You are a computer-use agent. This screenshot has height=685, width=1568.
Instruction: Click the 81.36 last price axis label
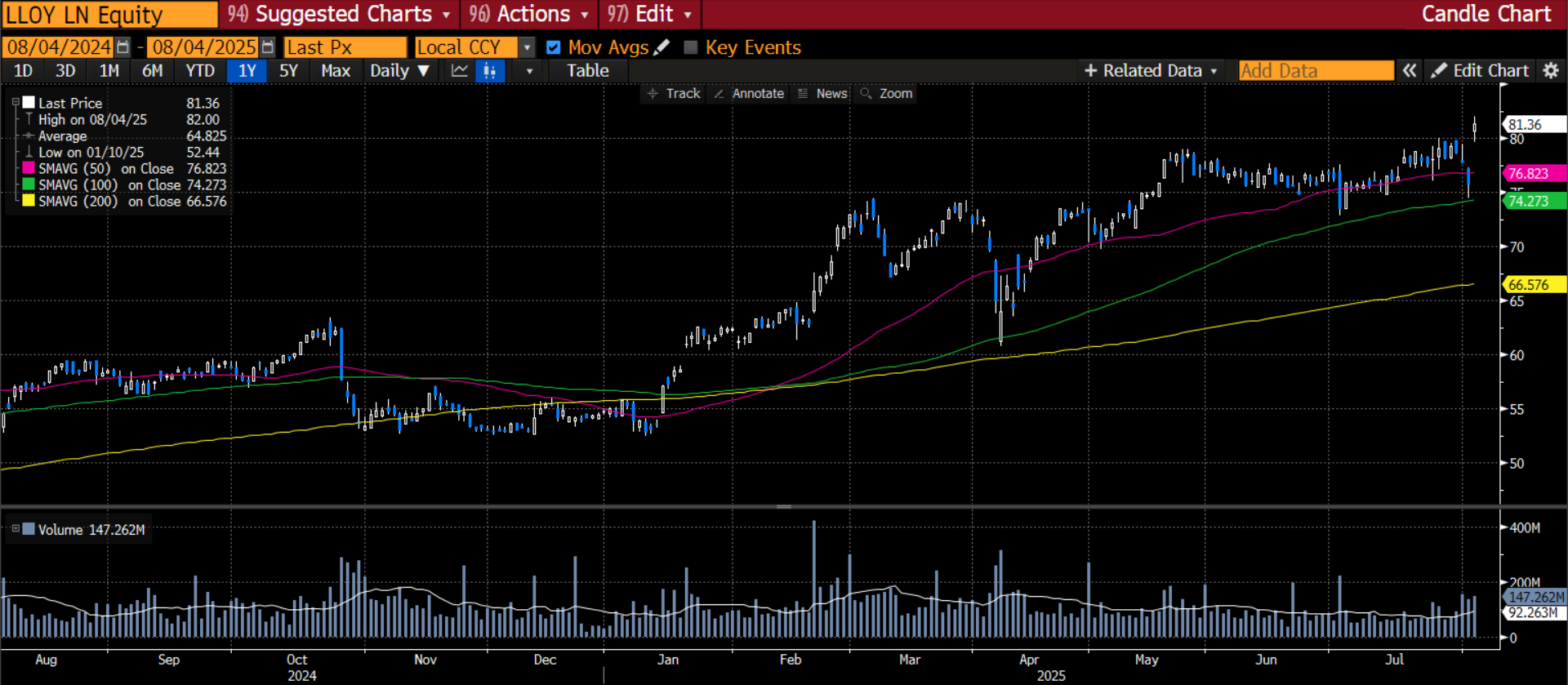coord(1533,124)
